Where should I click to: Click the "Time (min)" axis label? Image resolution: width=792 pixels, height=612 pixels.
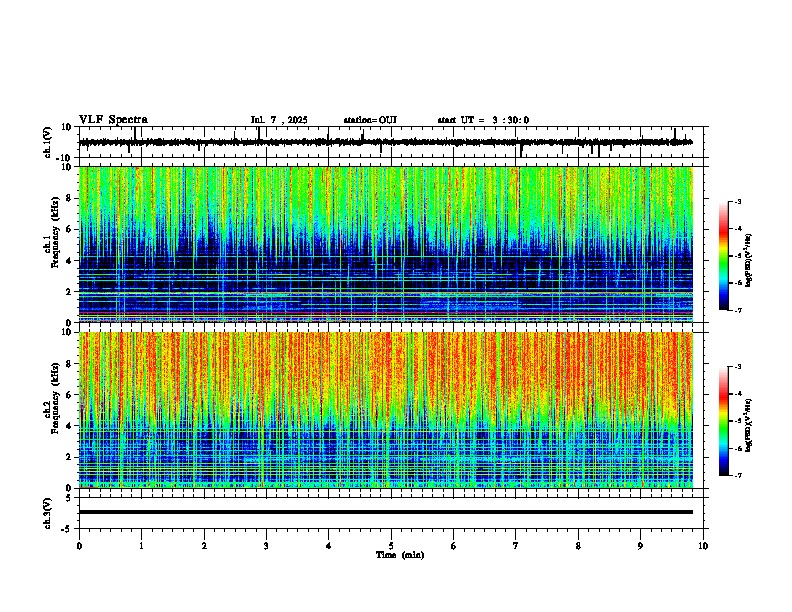pos(400,555)
